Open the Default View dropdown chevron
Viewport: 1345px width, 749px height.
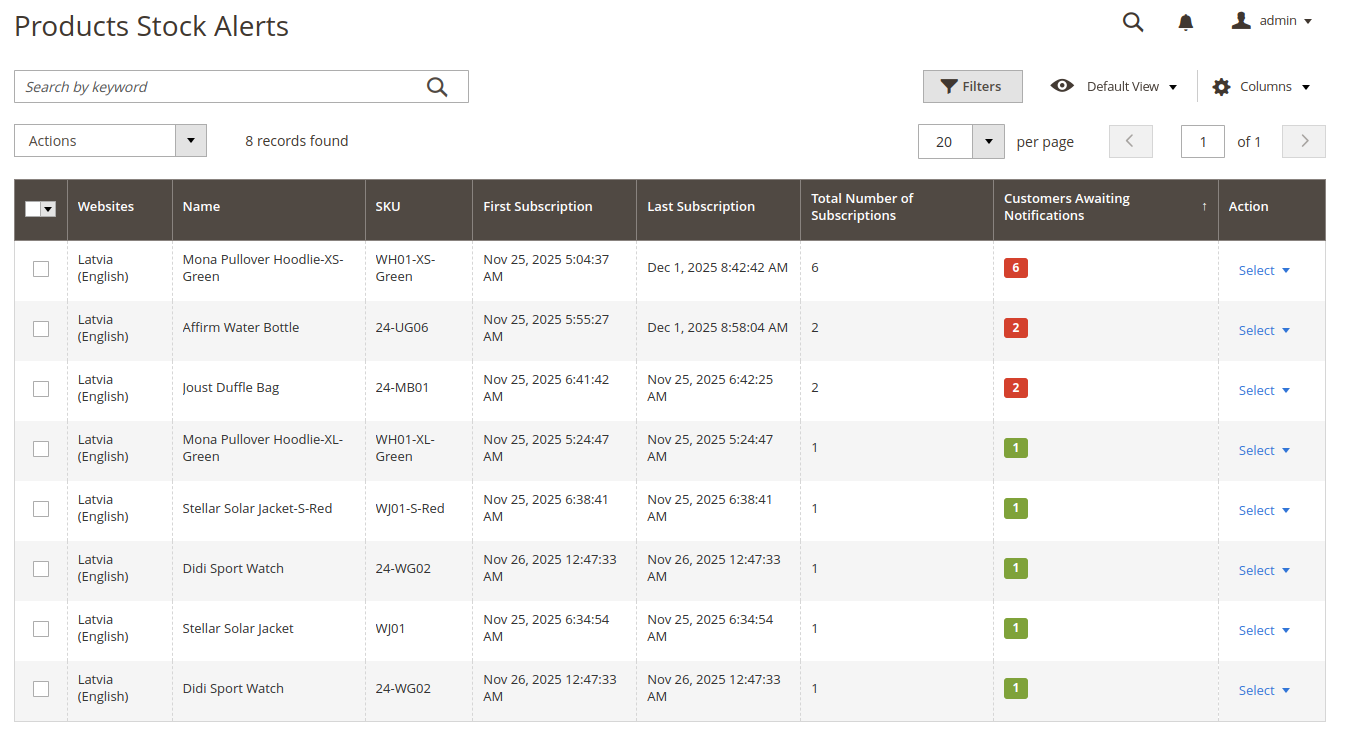pyautogui.click(x=1172, y=86)
